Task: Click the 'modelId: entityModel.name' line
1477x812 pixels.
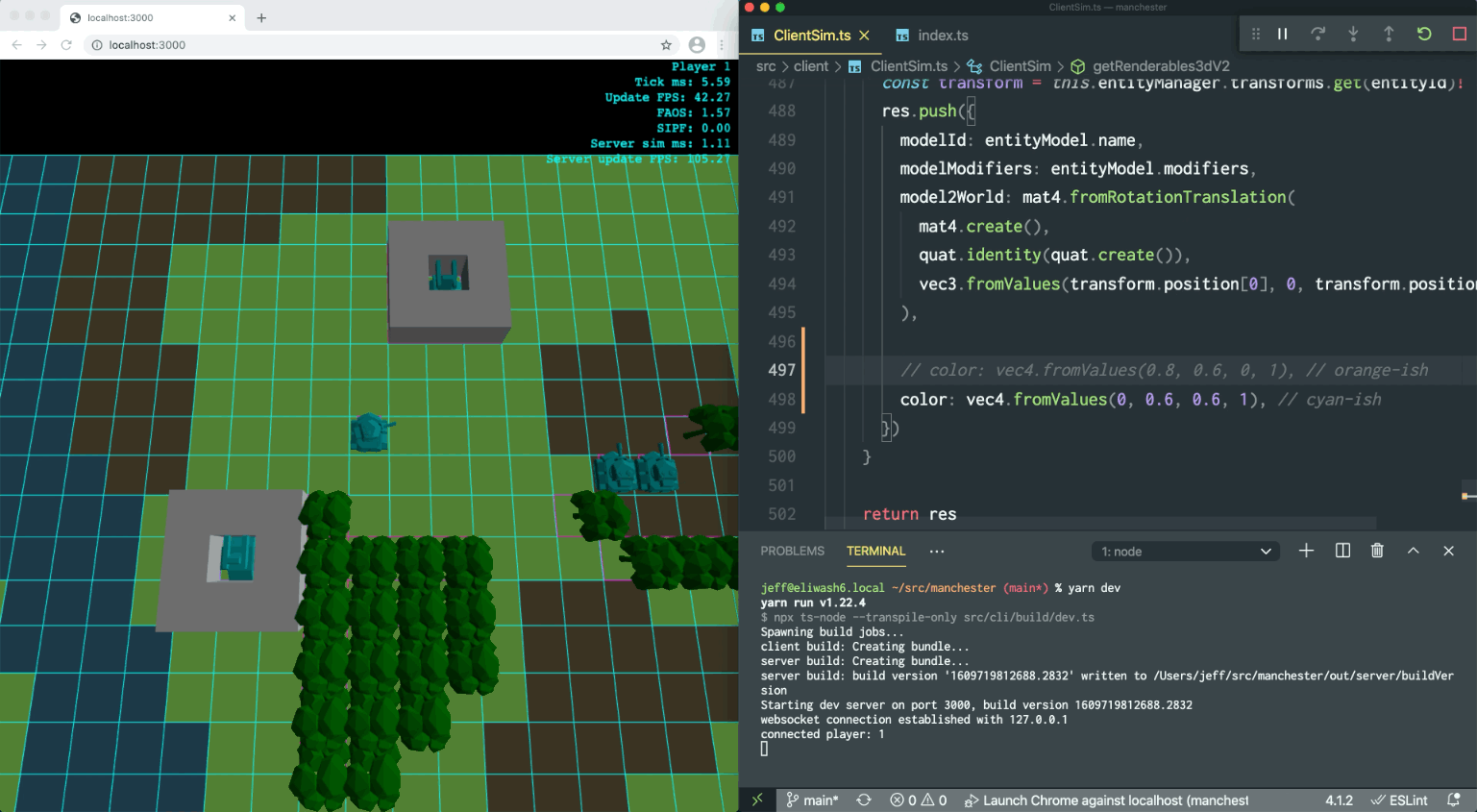Action: point(1021,139)
